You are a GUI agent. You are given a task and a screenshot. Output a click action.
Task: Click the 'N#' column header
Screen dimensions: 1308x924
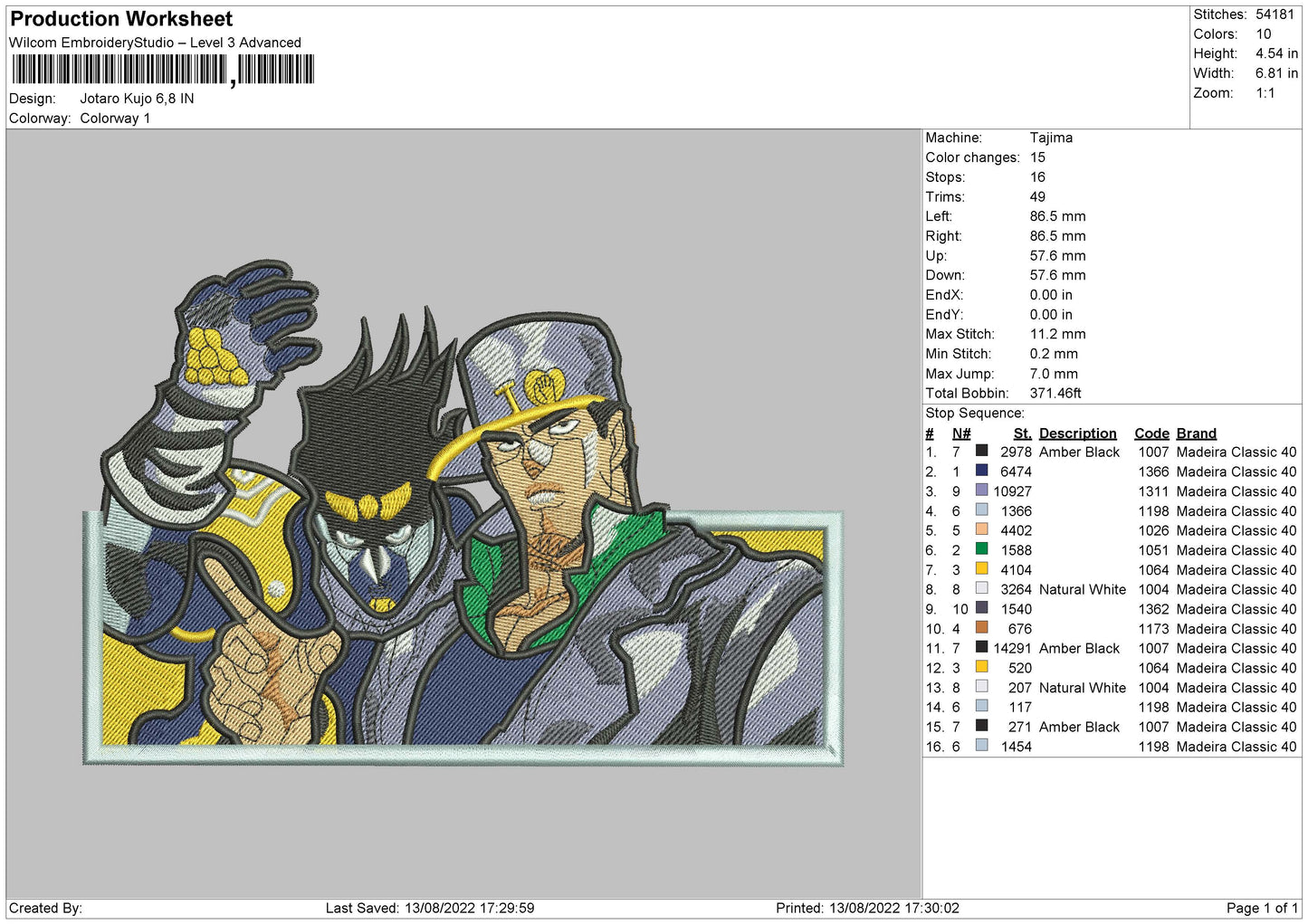click(961, 433)
